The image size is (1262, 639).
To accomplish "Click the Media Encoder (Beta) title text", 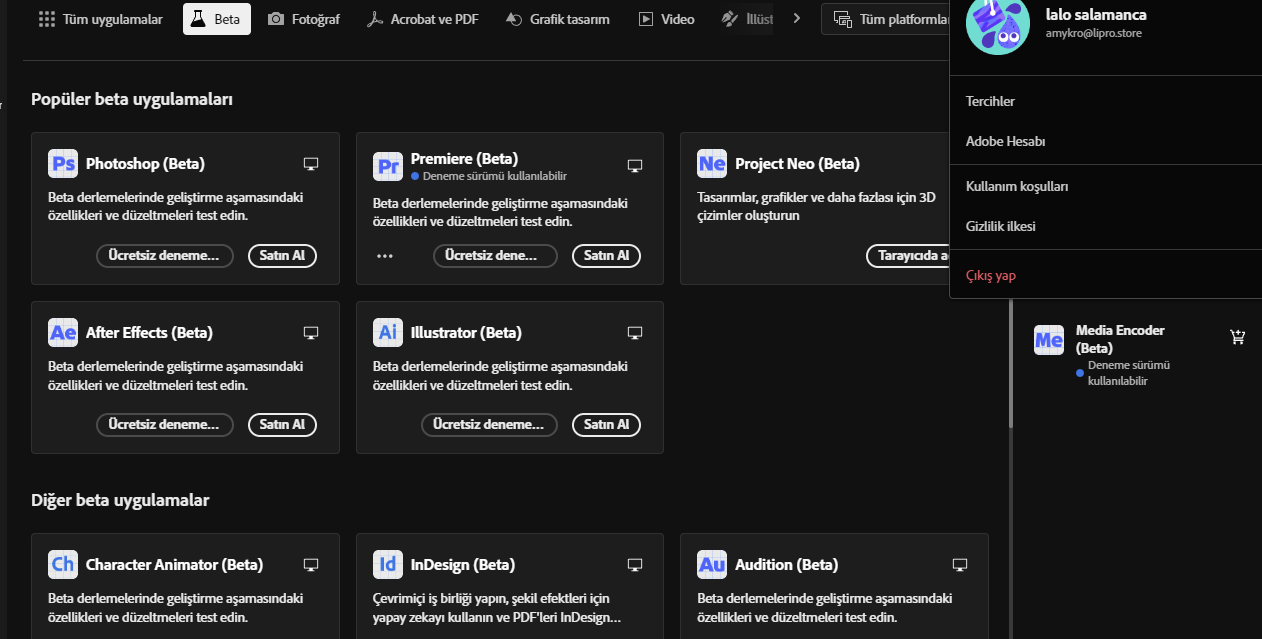I will (1120, 339).
